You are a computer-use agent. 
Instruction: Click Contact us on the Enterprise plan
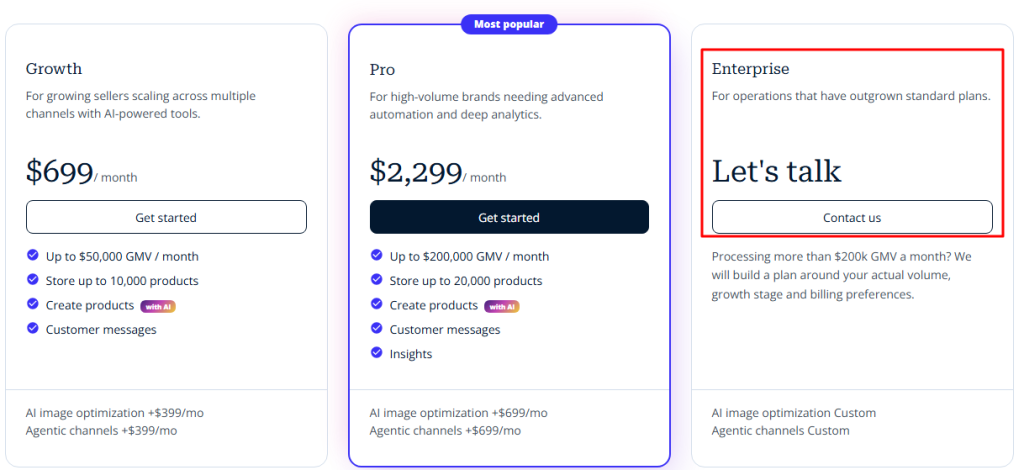pyautogui.click(x=852, y=217)
